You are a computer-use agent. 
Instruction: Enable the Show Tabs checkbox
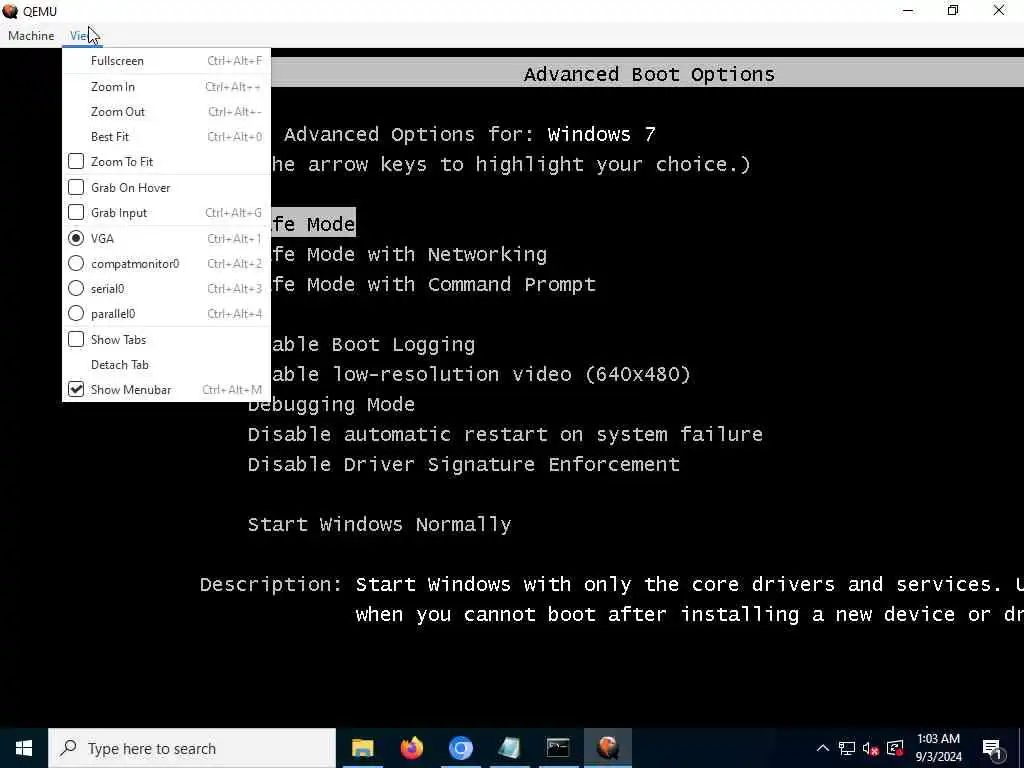(x=76, y=339)
